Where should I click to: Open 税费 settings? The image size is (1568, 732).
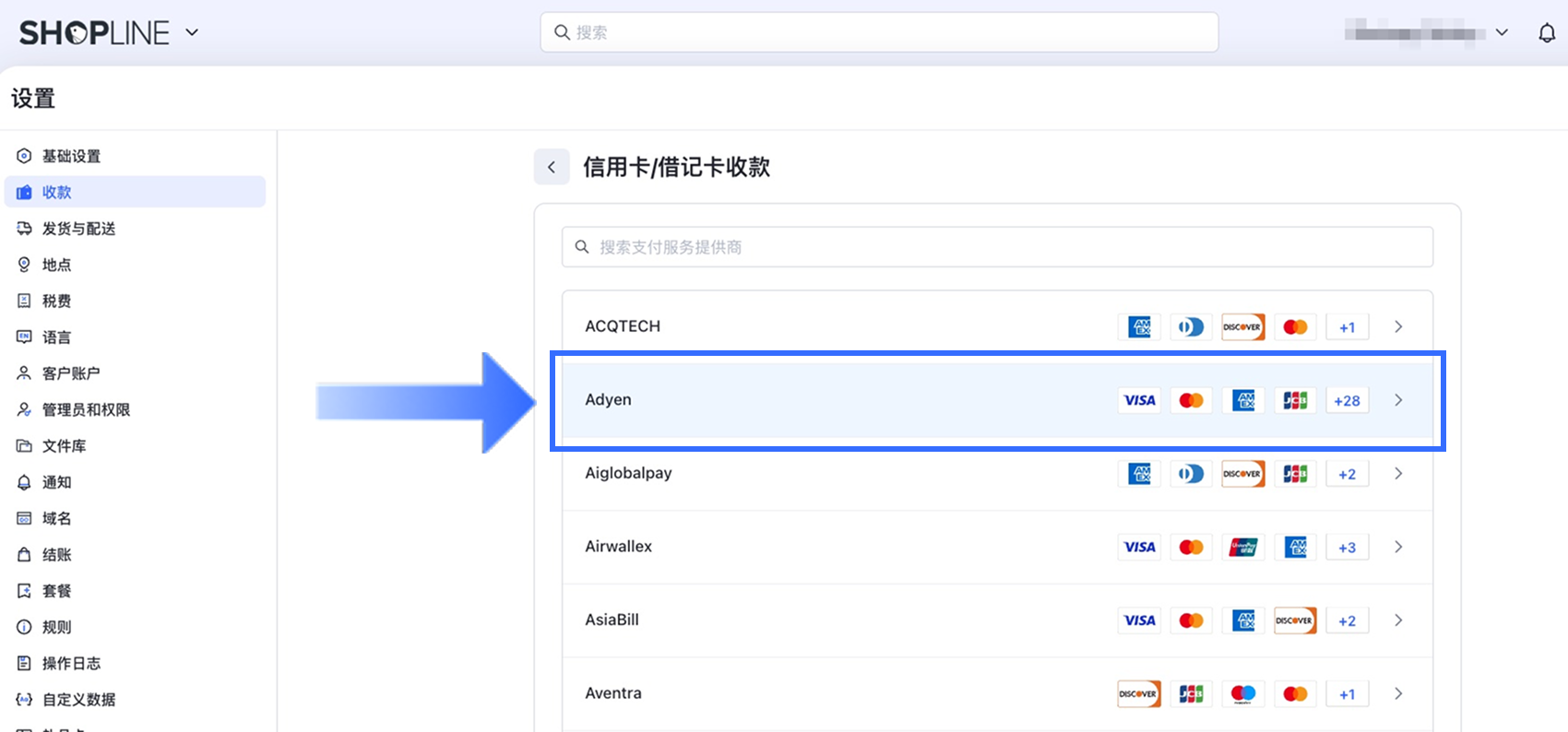[x=135, y=301]
